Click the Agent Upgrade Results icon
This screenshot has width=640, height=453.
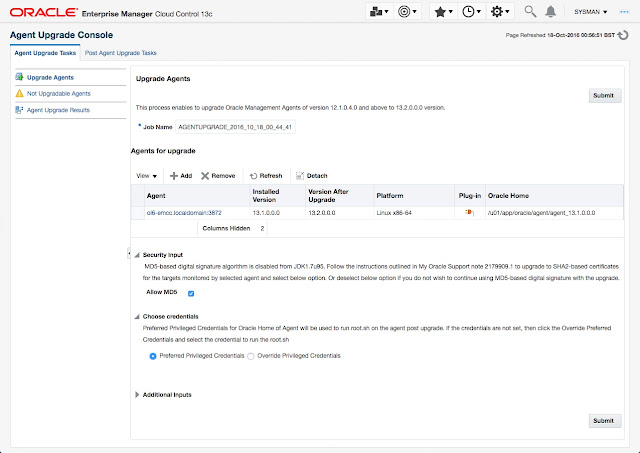pos(19,110)
